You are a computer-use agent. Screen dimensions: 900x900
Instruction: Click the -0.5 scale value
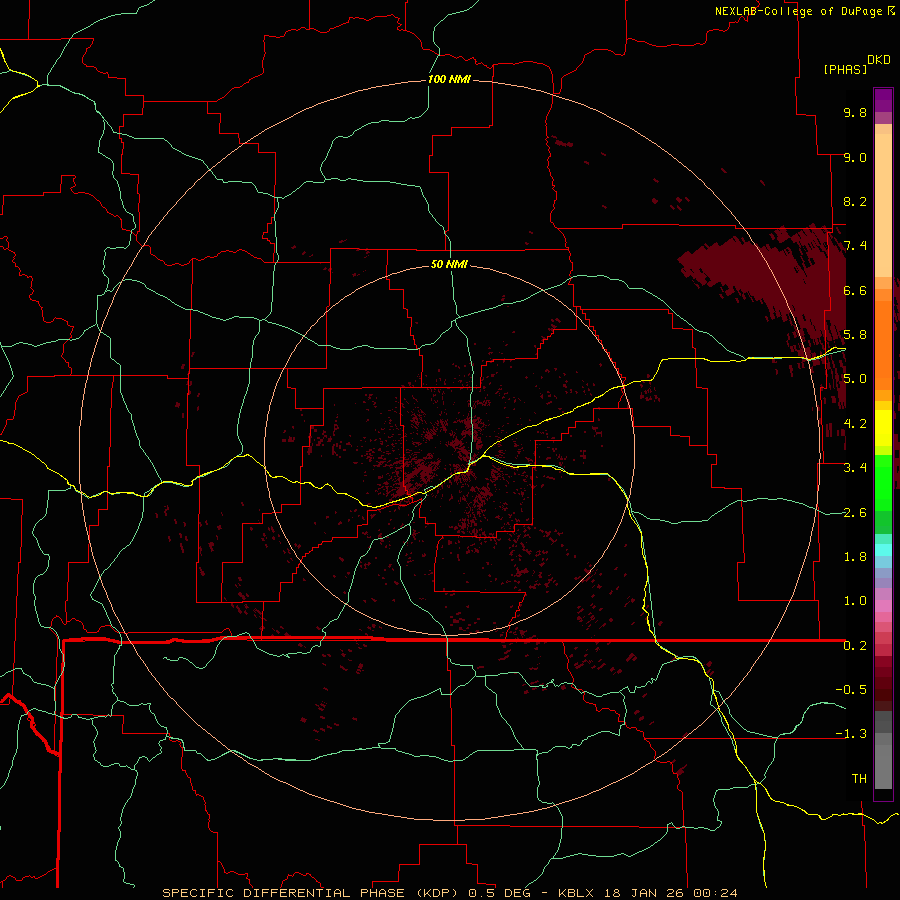(851, 690)
